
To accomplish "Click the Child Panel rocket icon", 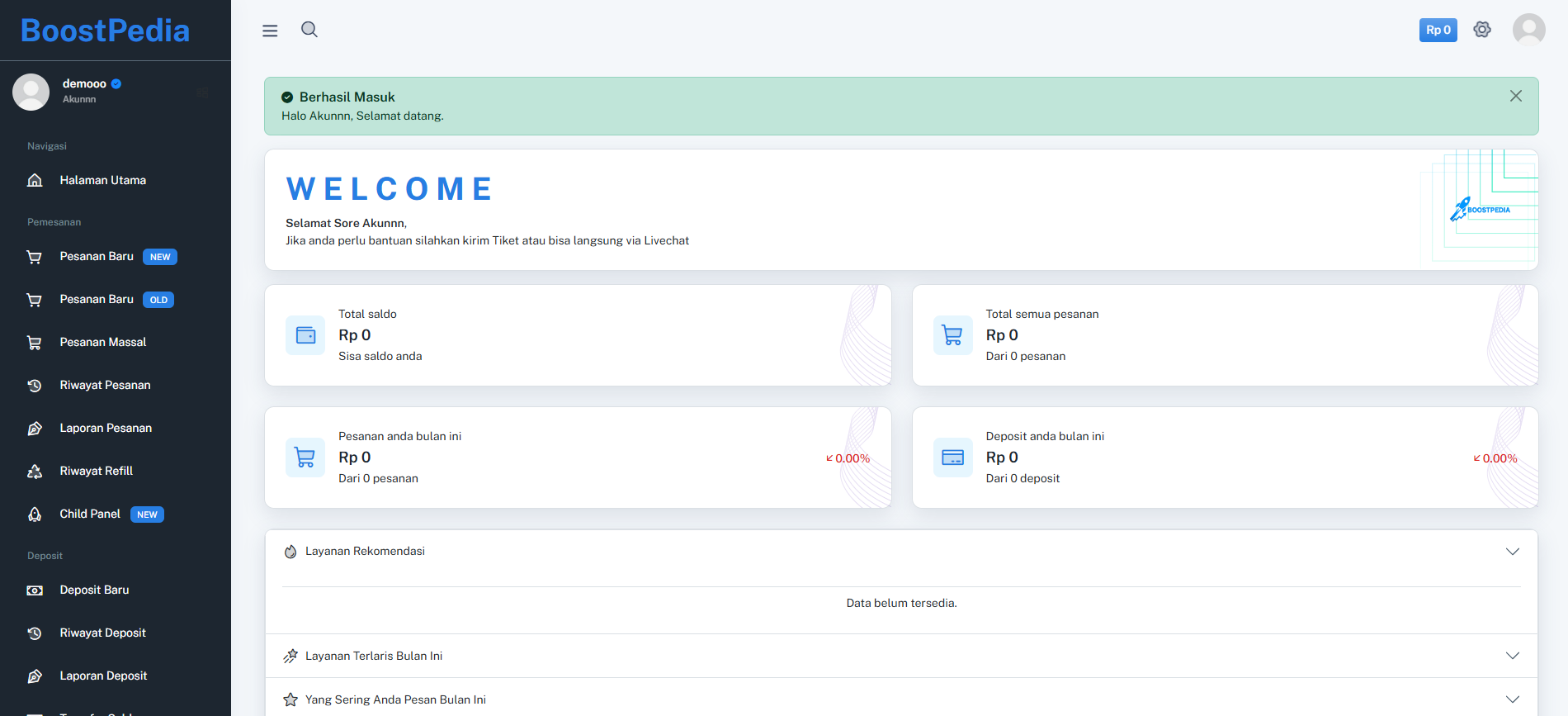I will tap(35, 514).
